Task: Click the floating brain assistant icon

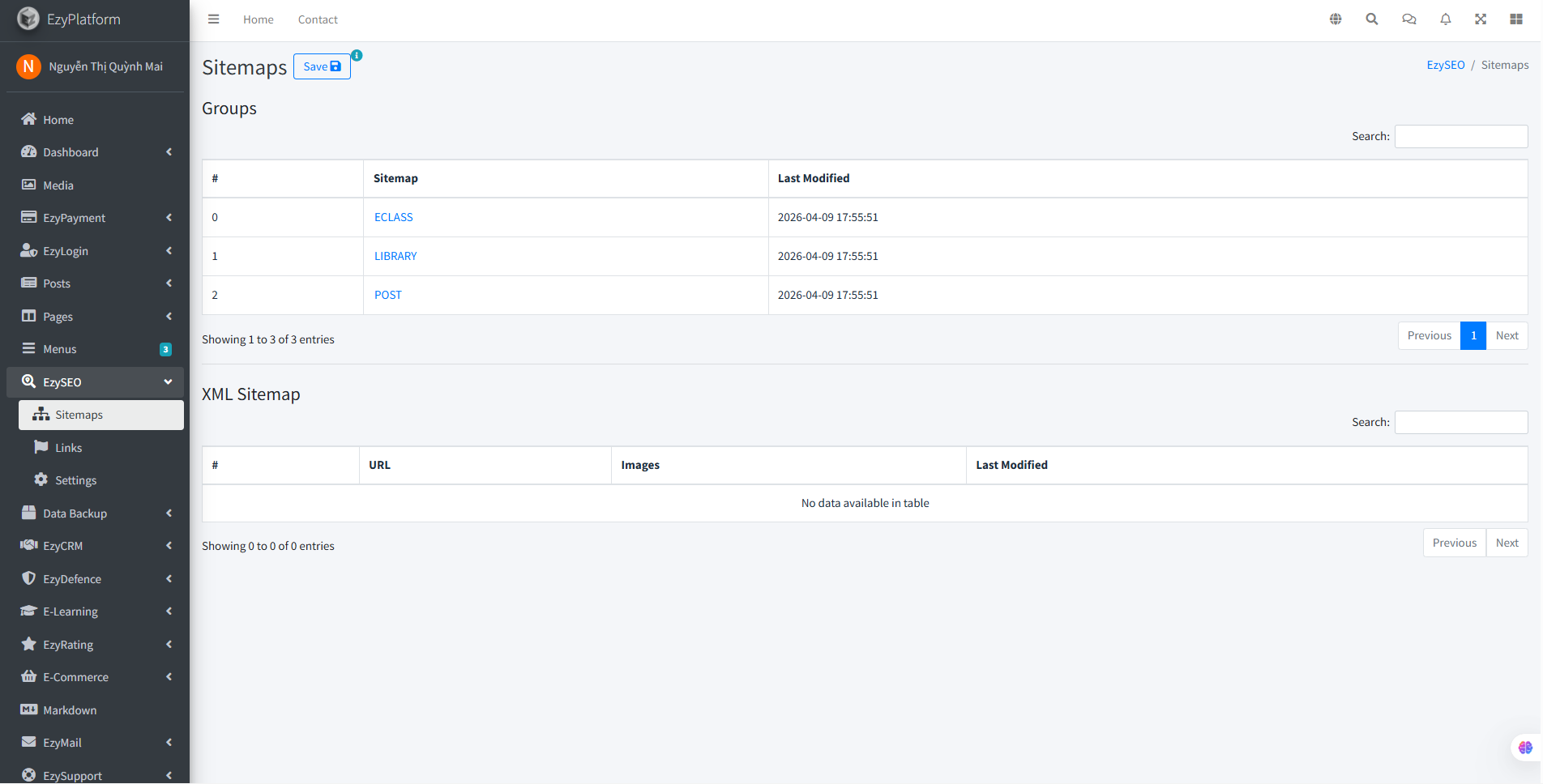Action: coord(1524,748)
